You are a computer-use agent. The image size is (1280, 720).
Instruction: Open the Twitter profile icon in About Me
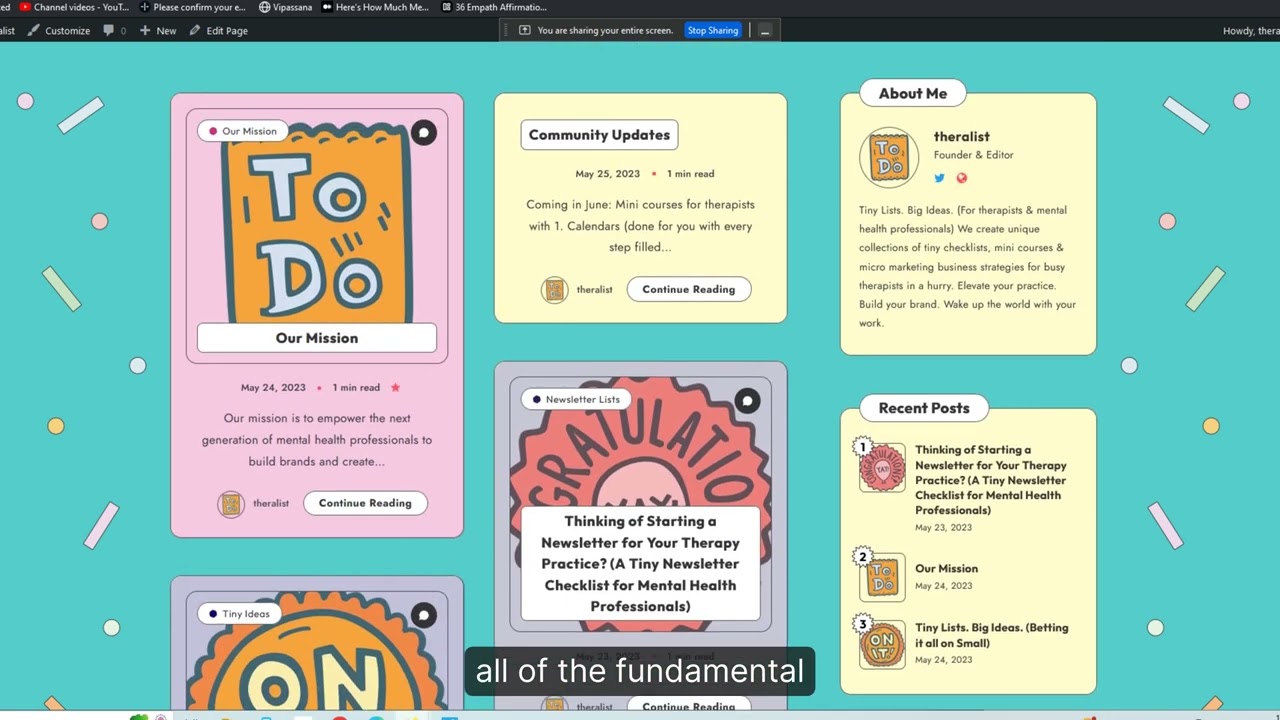(939, 178)
